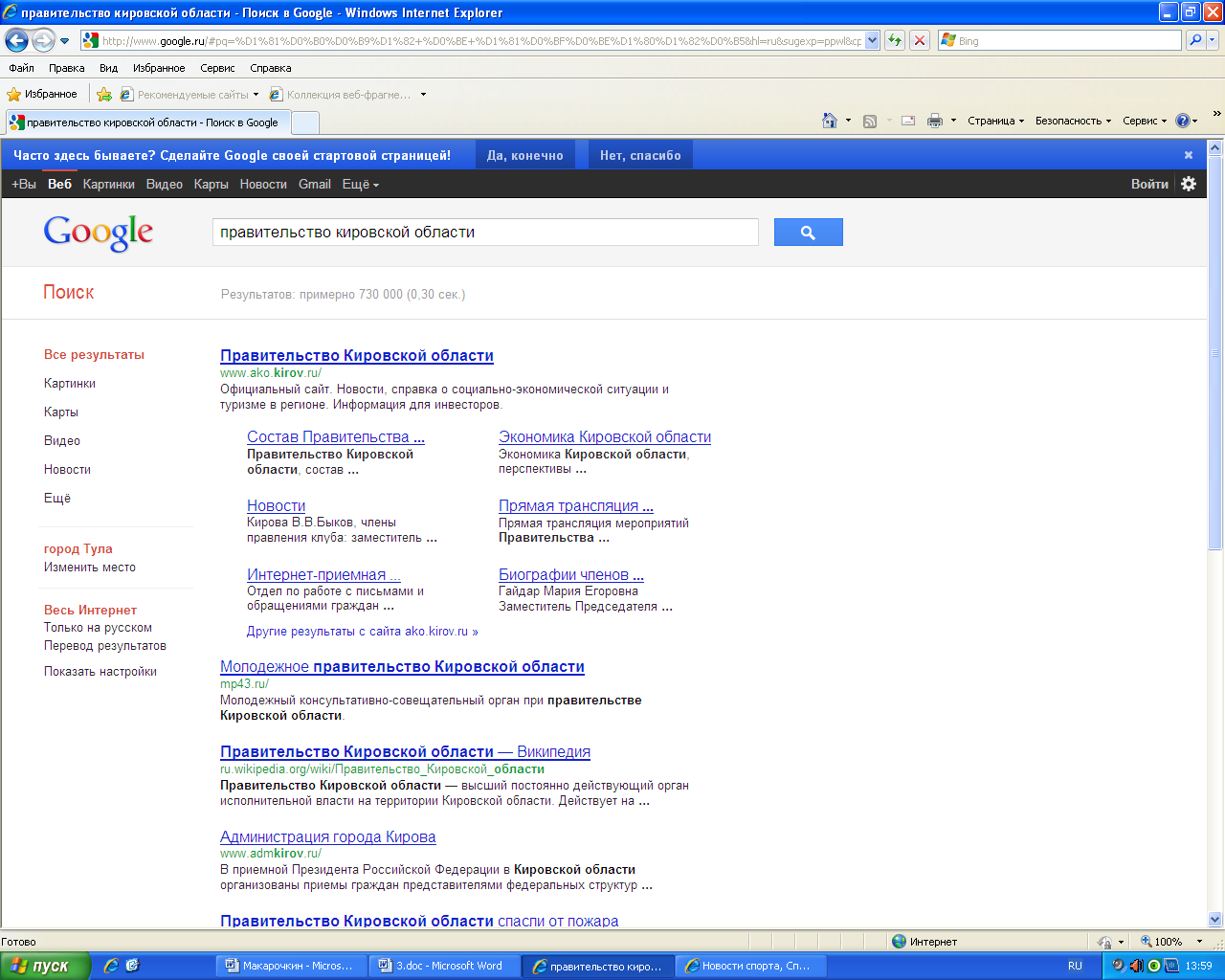Open the Bing search provider dropdown
The width and height of the screenshot is (1225, 980).
(x=1213, y=41)
